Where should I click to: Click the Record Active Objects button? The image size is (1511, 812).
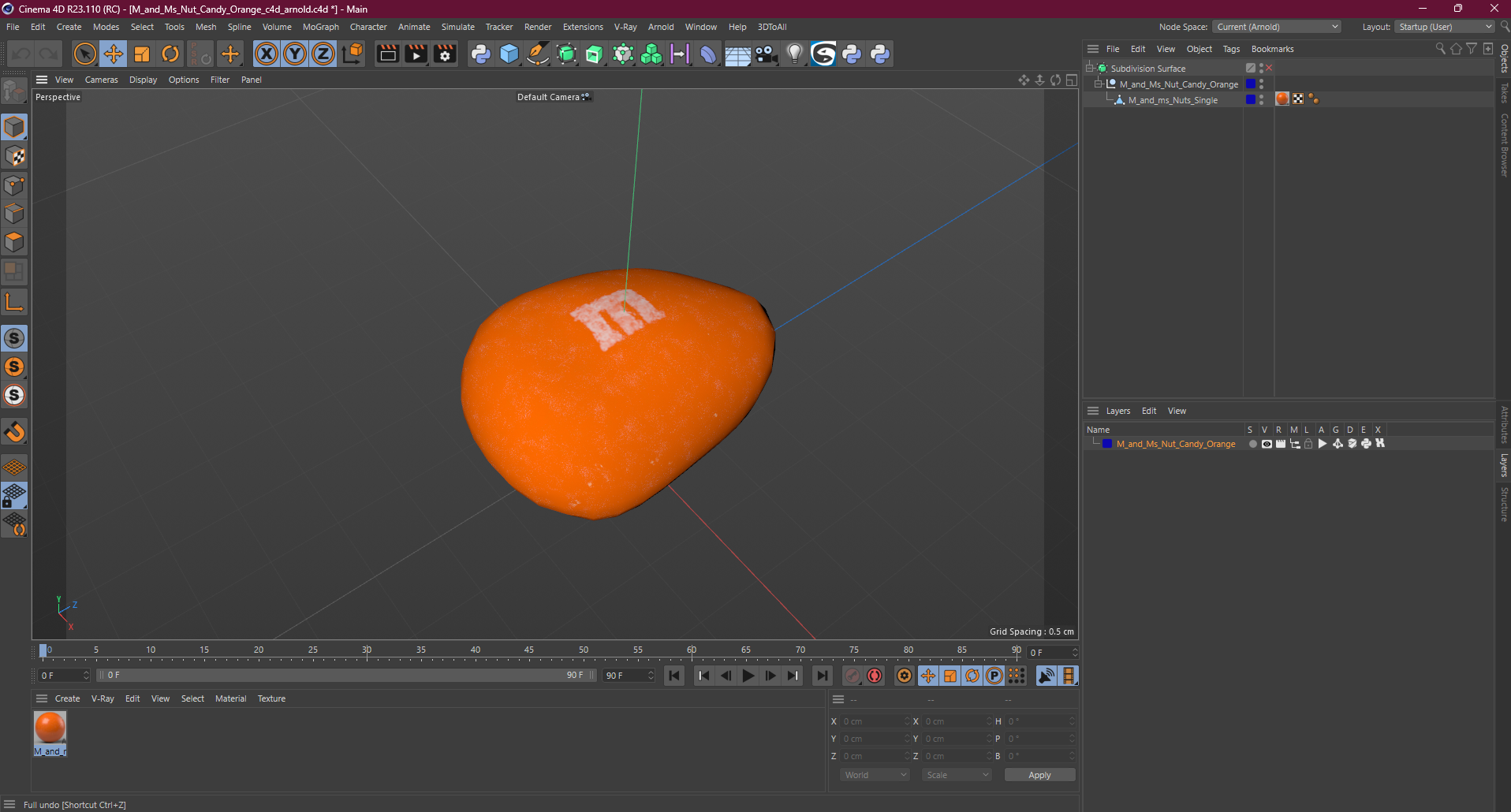pyautogui.click(x=853, y=676)
